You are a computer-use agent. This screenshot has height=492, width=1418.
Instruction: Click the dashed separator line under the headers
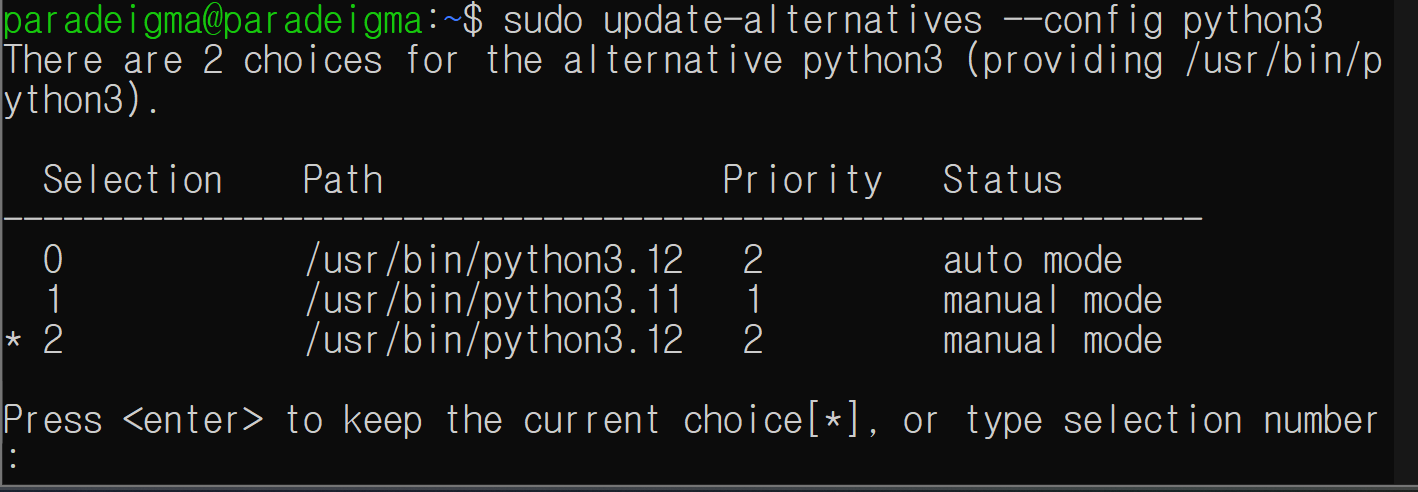click(602, 217)
